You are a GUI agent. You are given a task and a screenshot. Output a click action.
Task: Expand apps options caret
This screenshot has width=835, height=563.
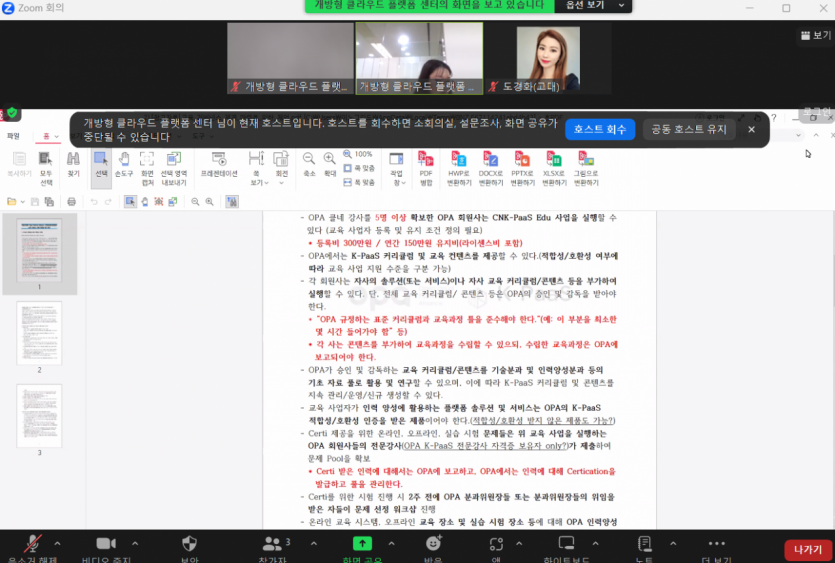519,543
